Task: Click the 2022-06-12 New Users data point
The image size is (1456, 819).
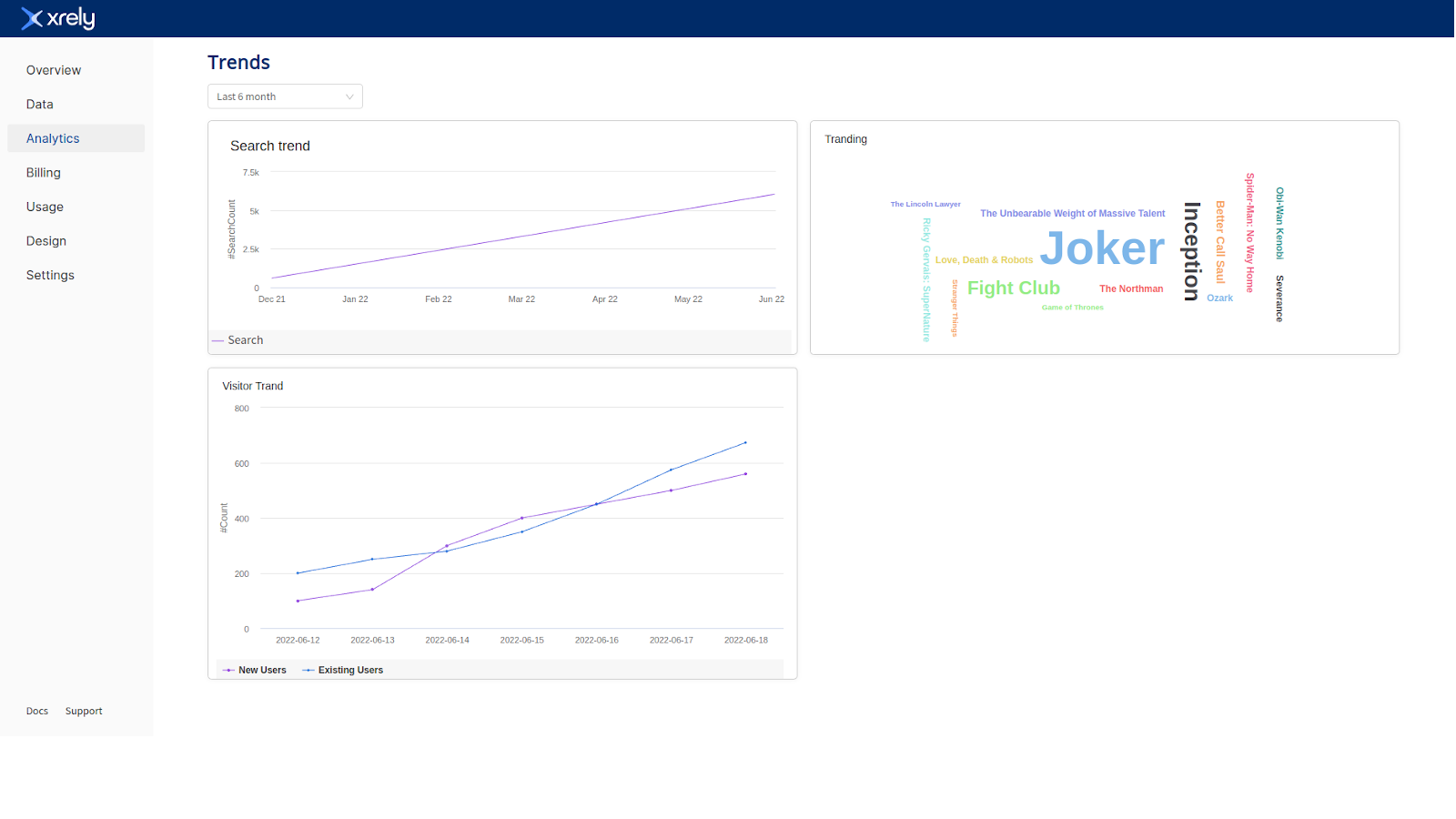Action: pyautogui.click(x=298, y=602)
